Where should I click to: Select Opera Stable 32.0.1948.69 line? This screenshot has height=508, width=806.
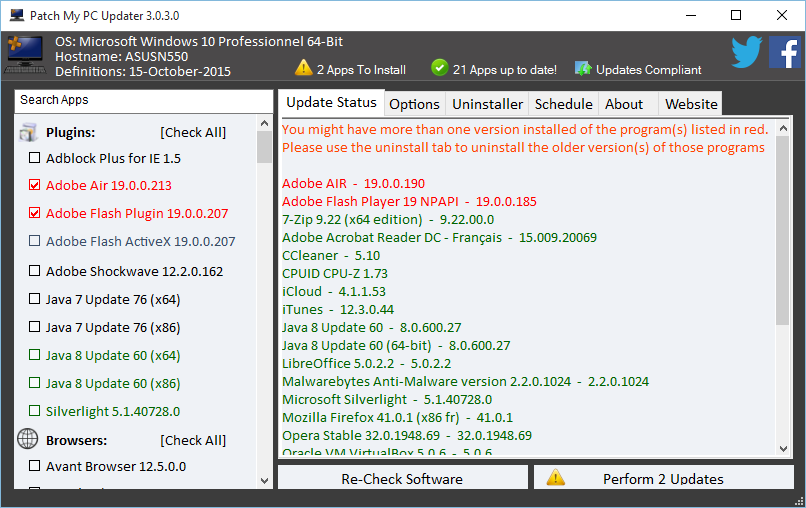(x=407, y=435)
